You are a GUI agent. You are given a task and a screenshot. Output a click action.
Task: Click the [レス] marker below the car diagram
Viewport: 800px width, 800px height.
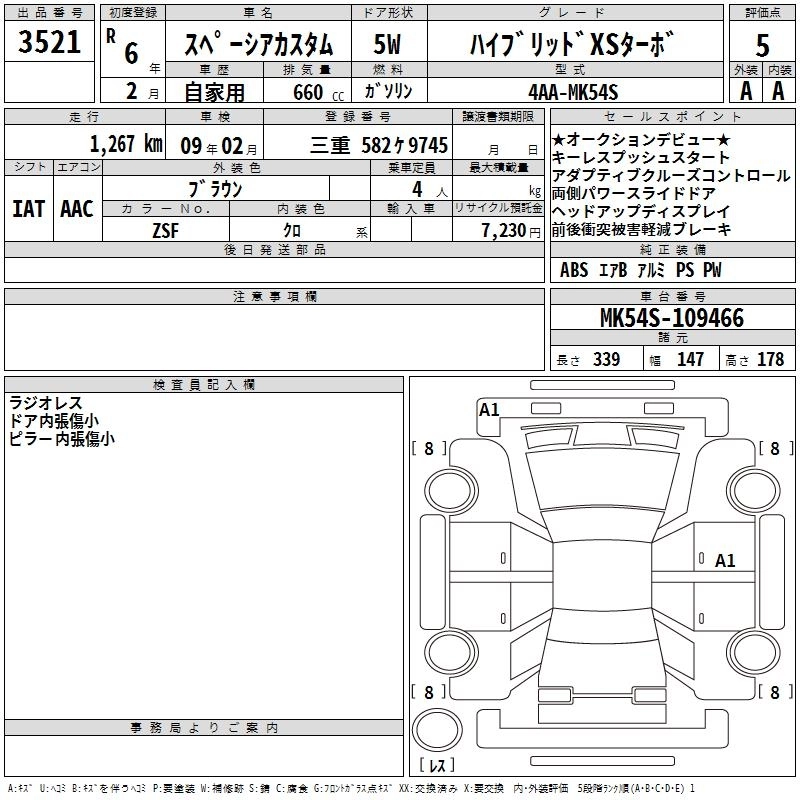pyautogui.click(x=436, y=766)
